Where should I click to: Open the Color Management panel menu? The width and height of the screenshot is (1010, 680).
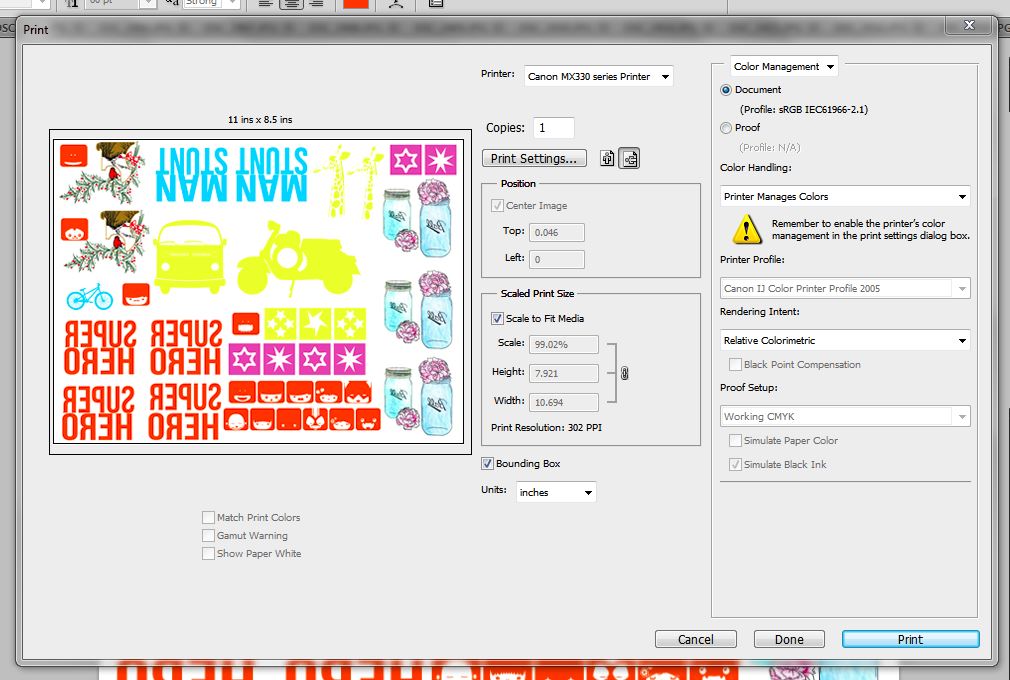coord(784,67)
